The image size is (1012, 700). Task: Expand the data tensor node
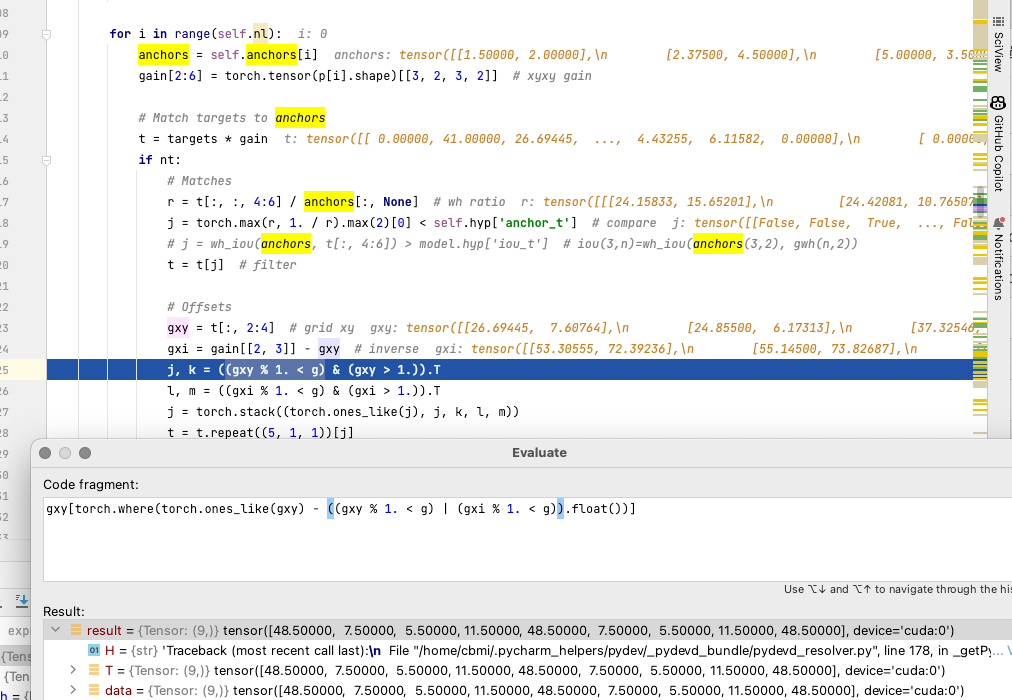(x=73, y=690)
